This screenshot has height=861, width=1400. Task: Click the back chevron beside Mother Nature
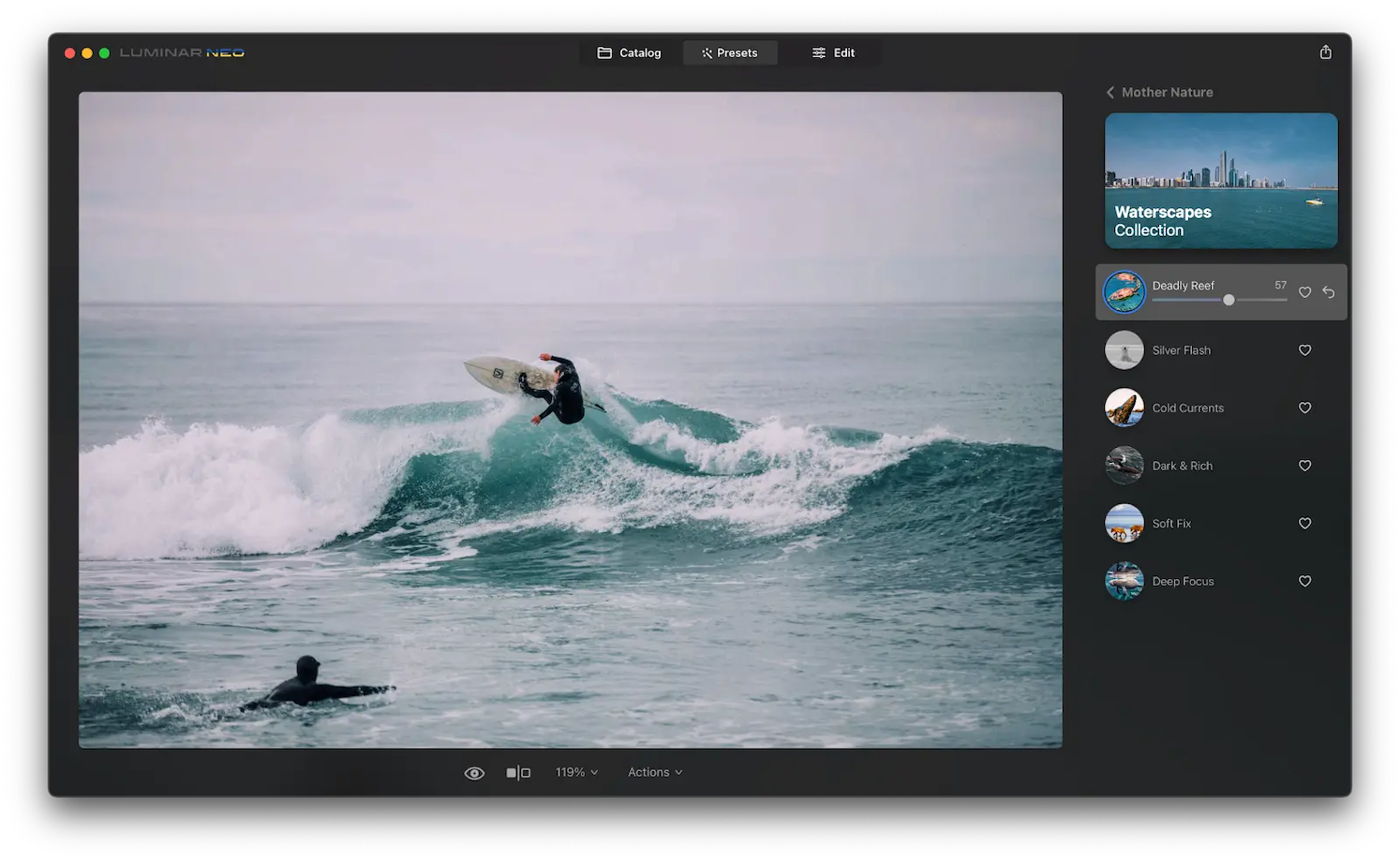tap(1110, 92)
